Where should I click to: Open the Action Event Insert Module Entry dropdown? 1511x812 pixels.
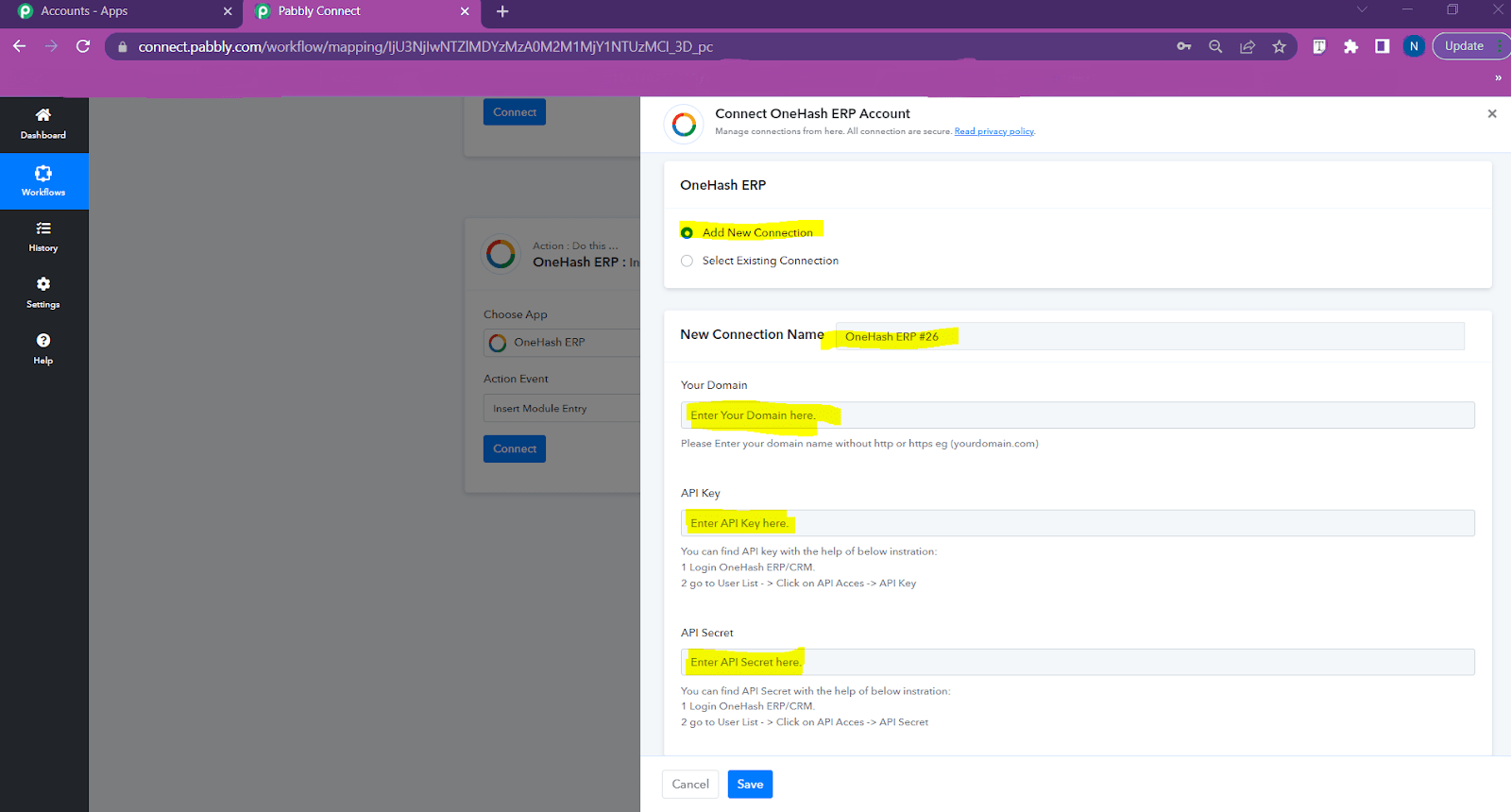coord(562,409)
